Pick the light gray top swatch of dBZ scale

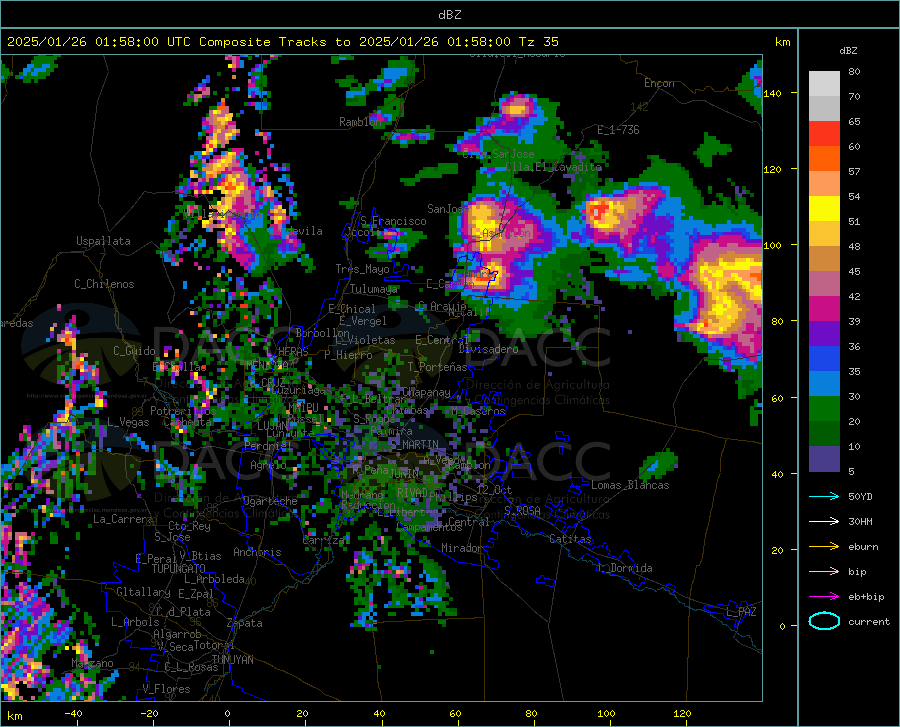[824, 83]
